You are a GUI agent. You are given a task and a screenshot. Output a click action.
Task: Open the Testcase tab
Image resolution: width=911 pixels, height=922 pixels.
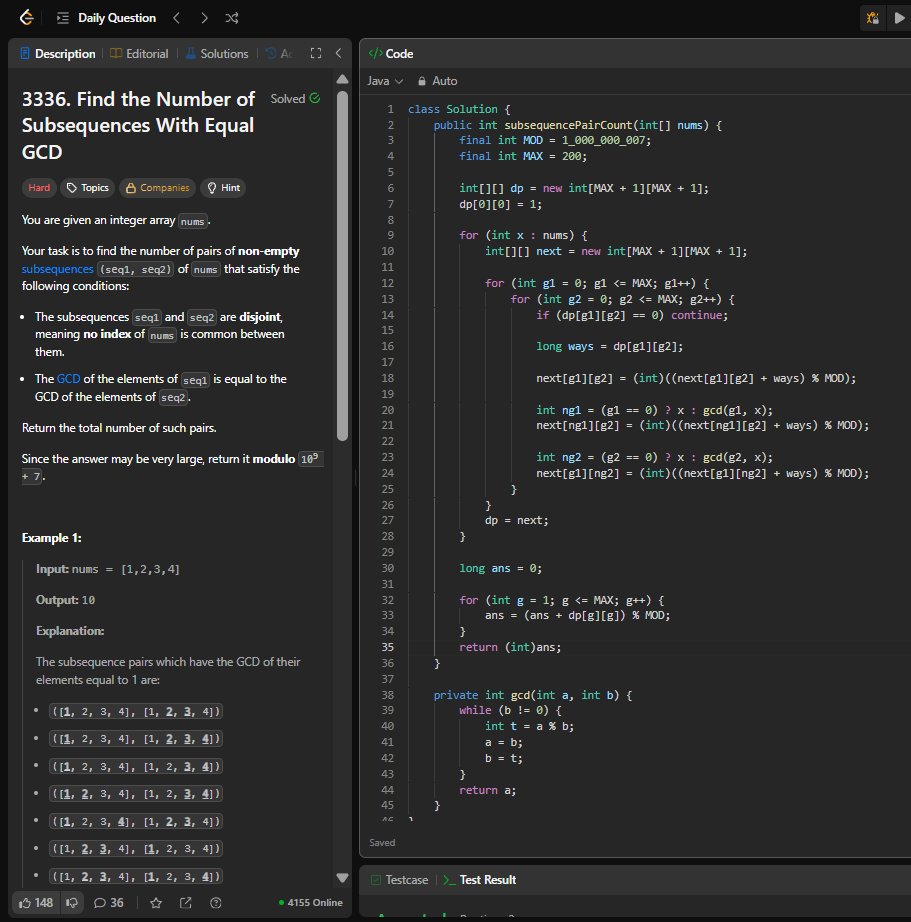click(x=400, y=880)
